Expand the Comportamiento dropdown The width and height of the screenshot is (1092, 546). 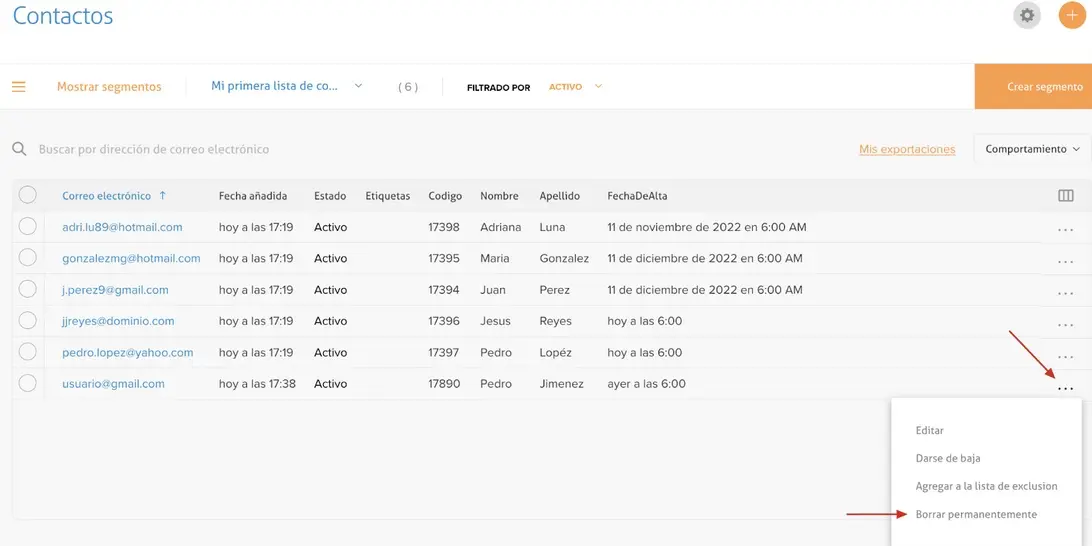[1032, 149]
